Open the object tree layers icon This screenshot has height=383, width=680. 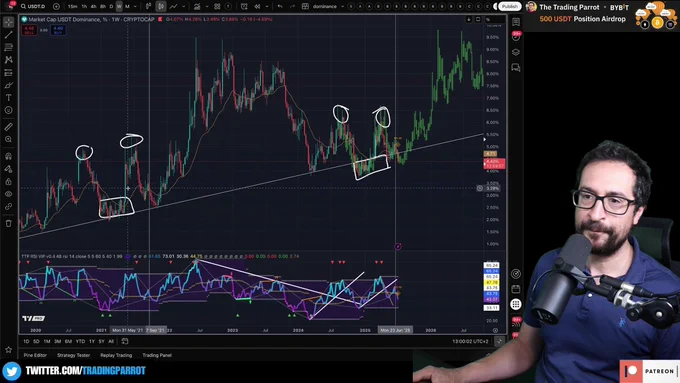(516, 52)
